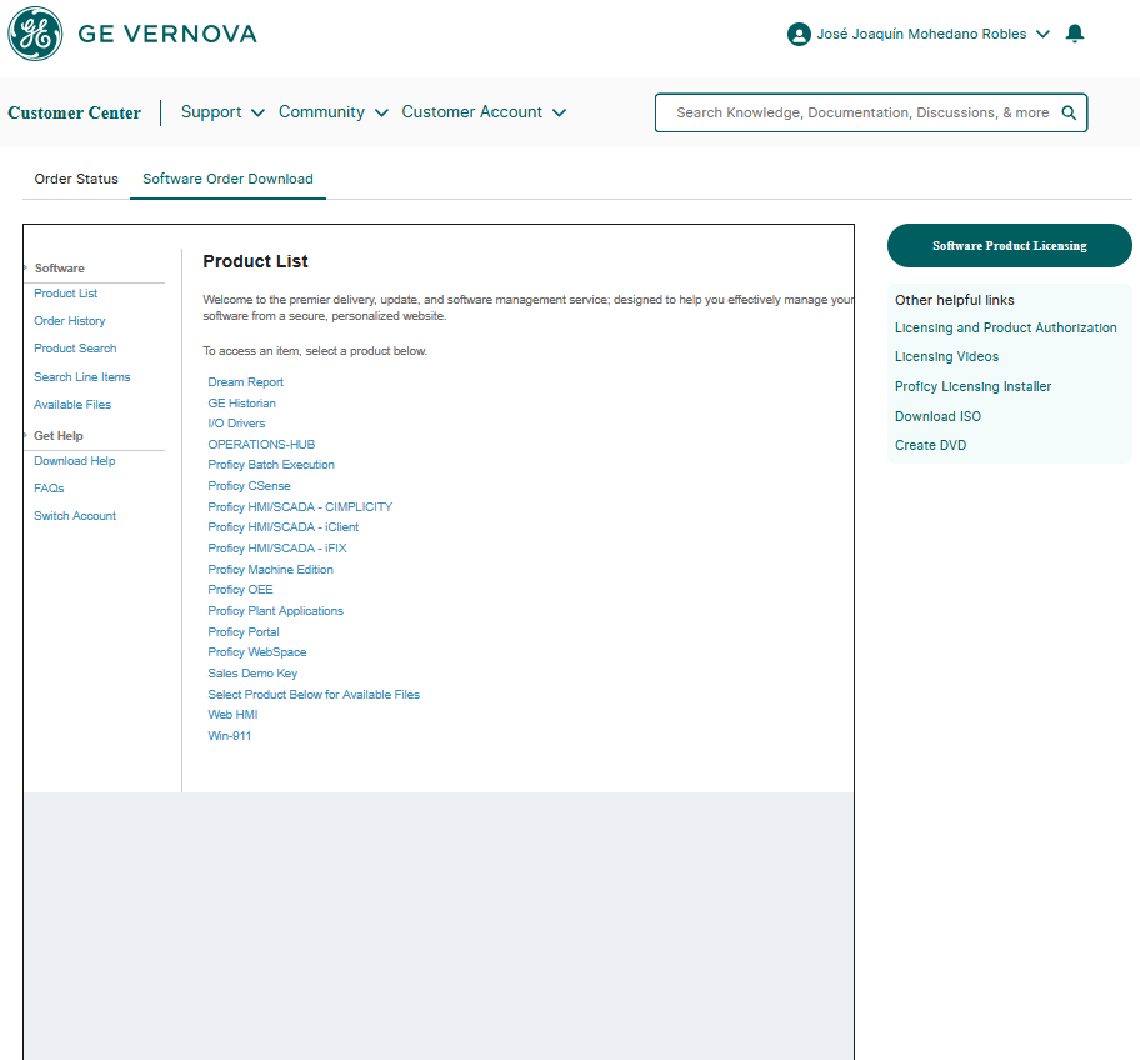Open Licensing and Product Authorization link
Screen dimensions: 1140x1060
(x=1005, y=328)
